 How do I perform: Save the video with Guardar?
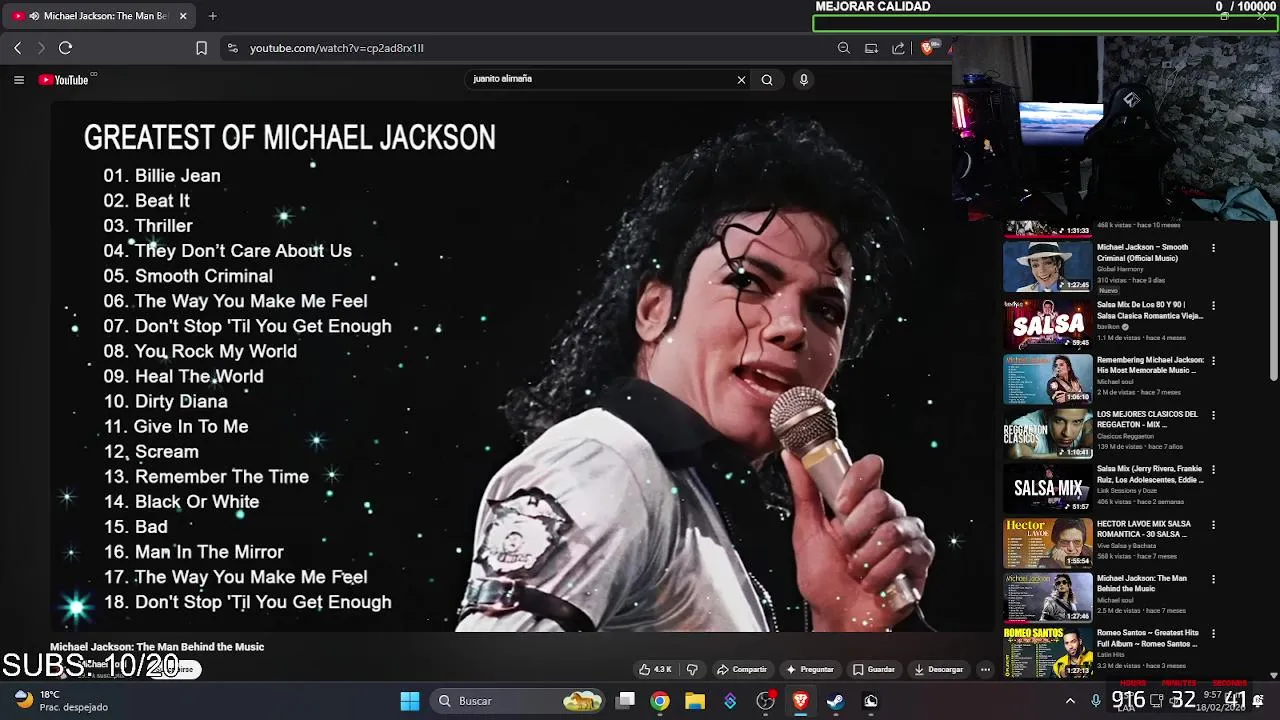874,669
